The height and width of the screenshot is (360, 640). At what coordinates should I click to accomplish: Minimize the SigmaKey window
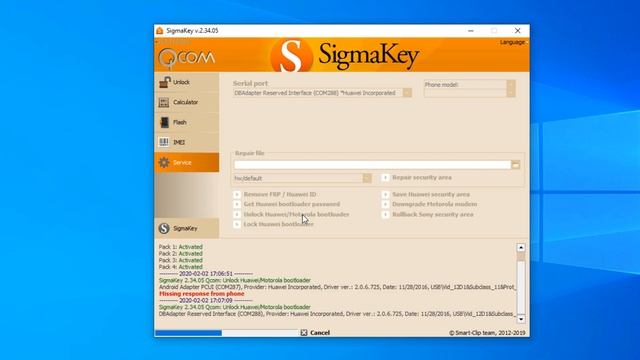click(x=471, y=31)
